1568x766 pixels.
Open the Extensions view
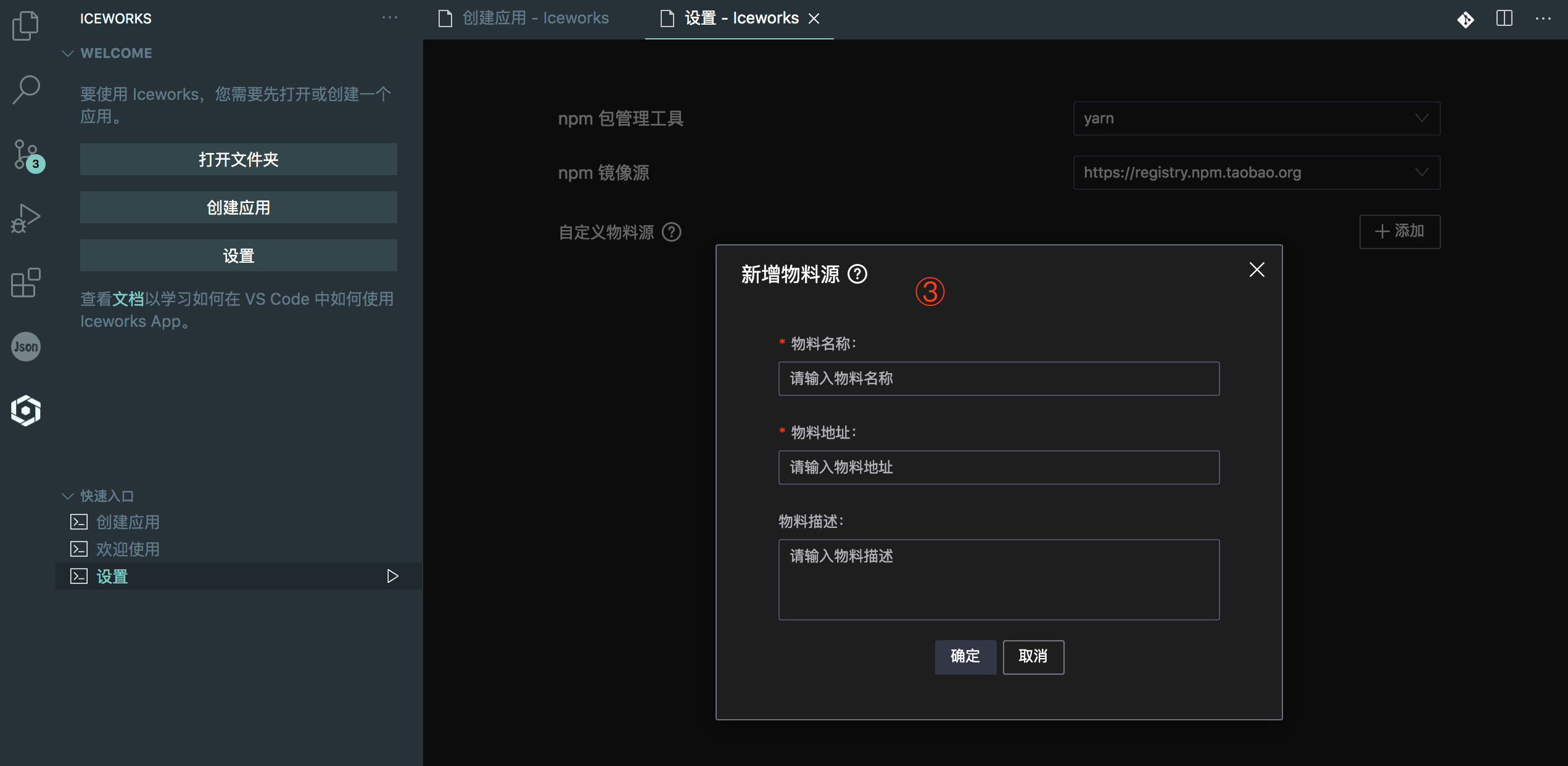point(25,282)
